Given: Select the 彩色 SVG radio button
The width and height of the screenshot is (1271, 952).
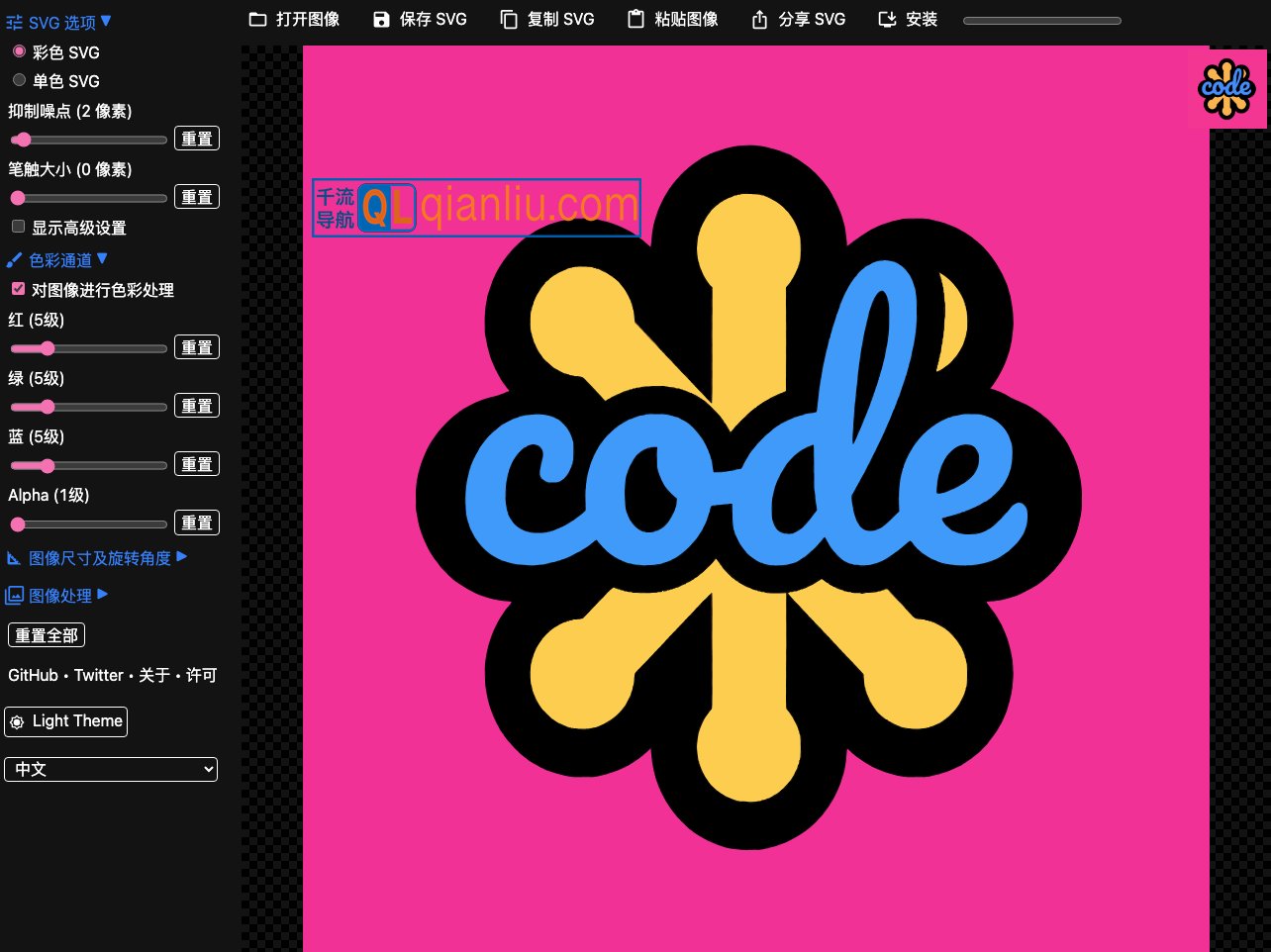Looking at the screenshot, I should point(20,51).
